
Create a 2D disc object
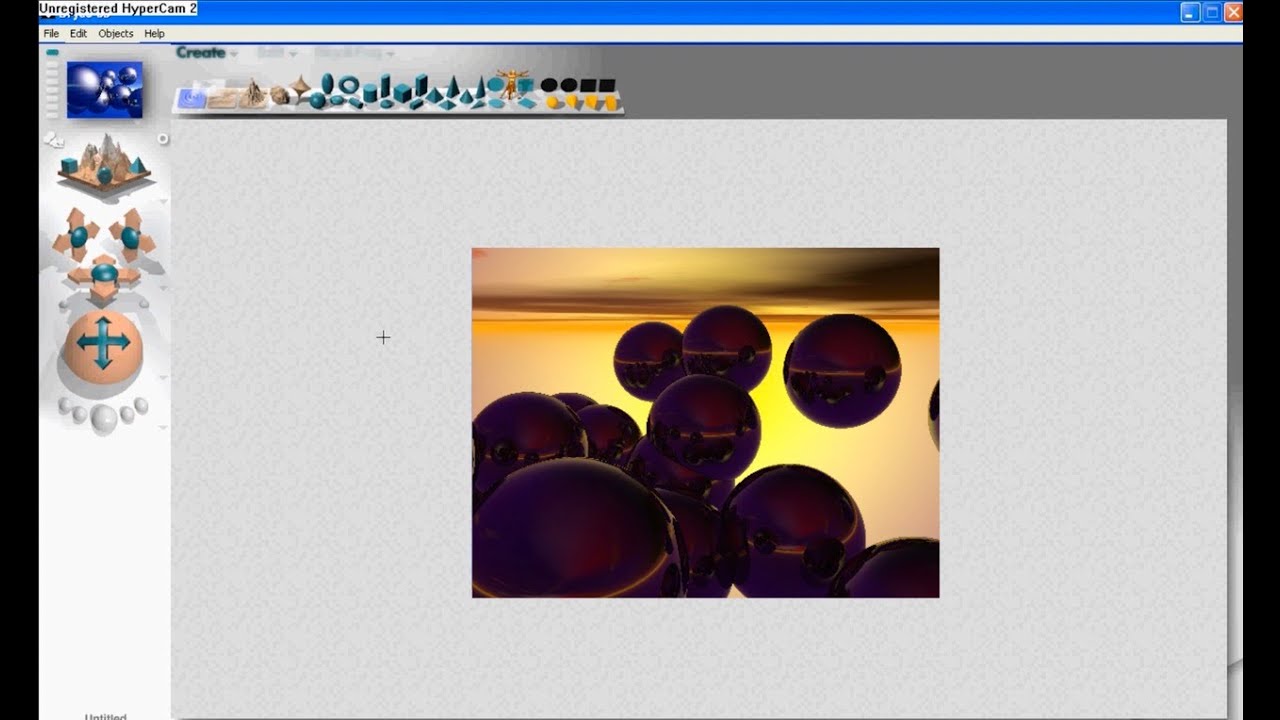495,84
